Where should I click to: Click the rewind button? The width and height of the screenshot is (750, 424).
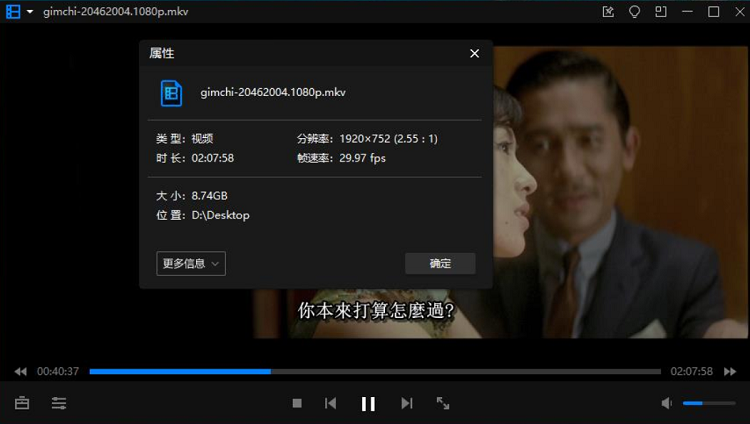(x=20, y=372)
